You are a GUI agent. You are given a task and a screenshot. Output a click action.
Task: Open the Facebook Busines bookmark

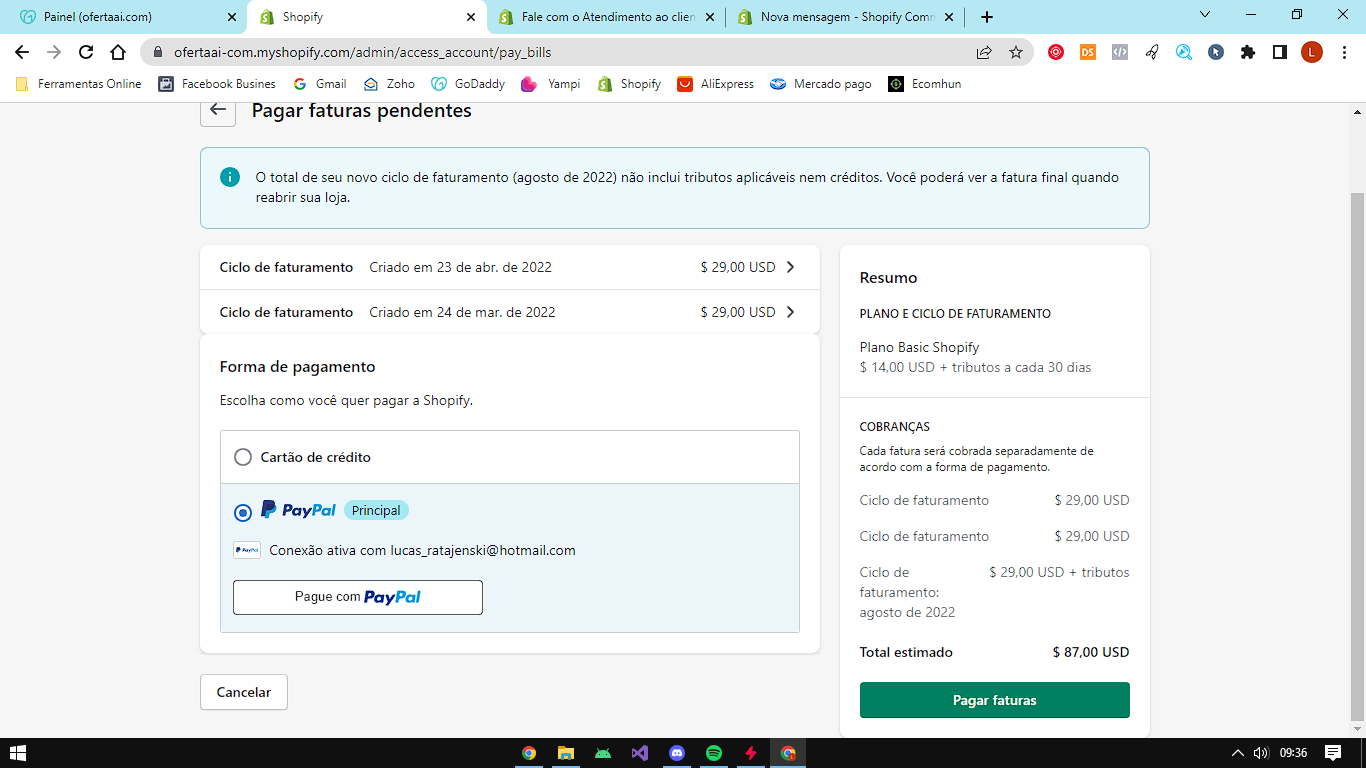(x=217, y=84)
